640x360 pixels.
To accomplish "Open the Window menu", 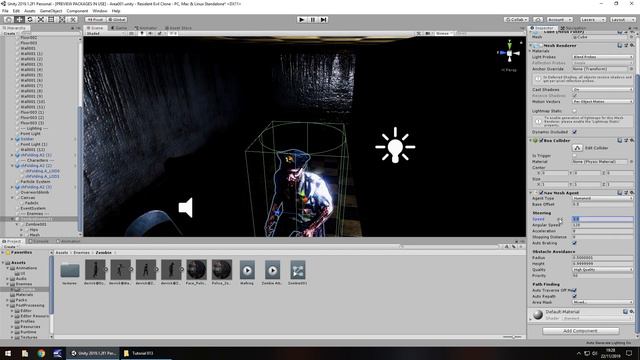I will click(x=100, y=11).
